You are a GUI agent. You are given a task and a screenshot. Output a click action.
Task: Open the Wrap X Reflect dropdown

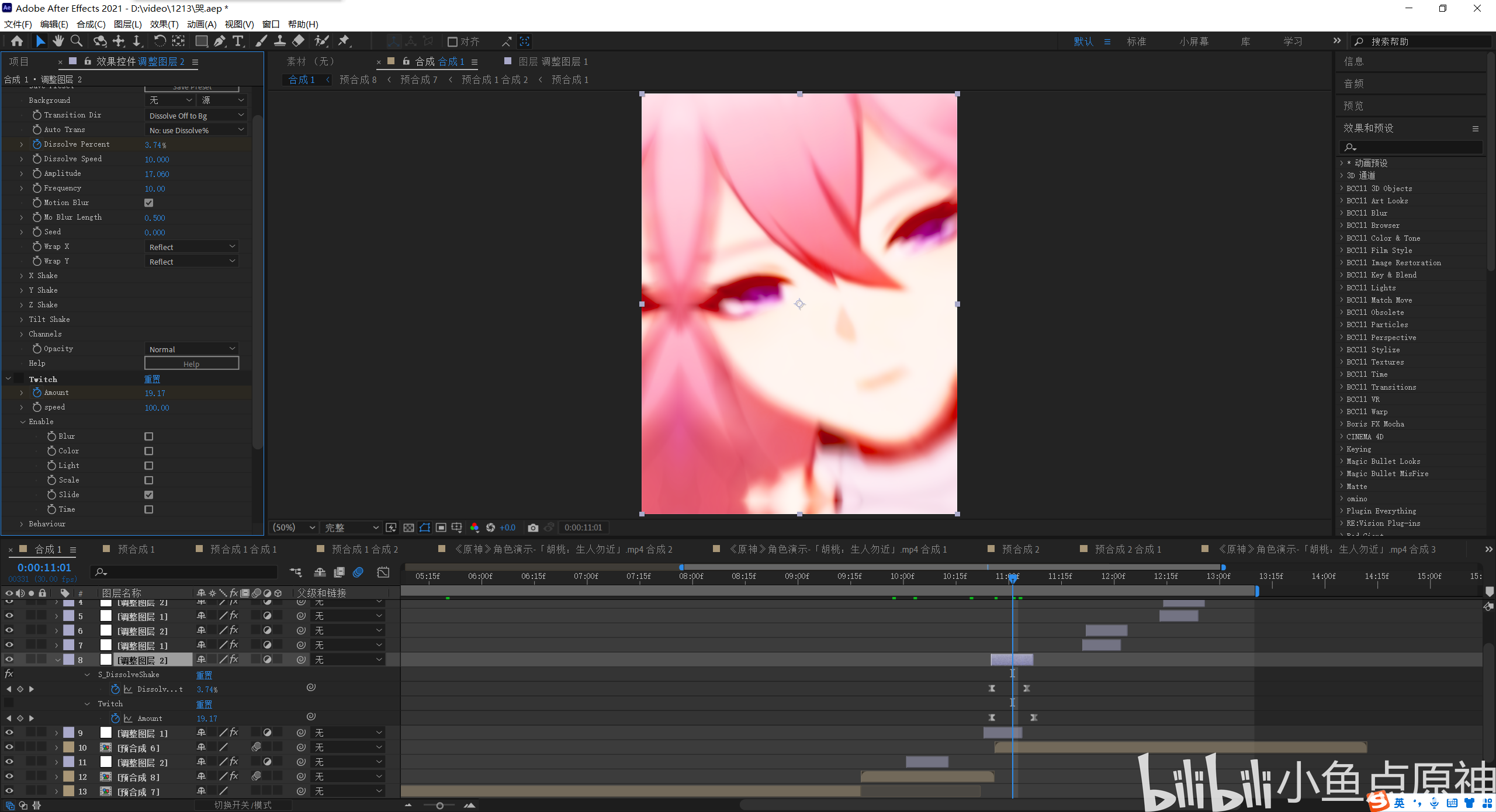click(x=191, y=247)
